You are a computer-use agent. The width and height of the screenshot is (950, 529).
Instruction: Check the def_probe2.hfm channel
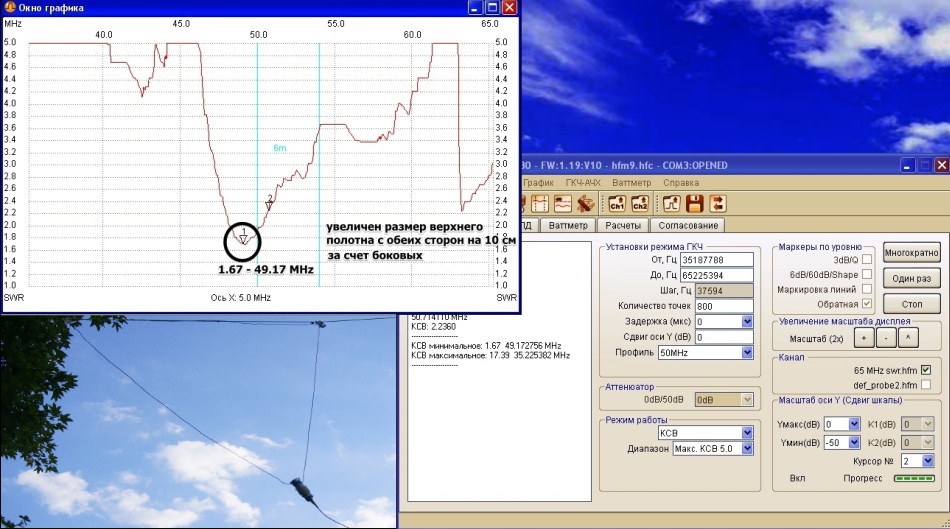[926, 385]
